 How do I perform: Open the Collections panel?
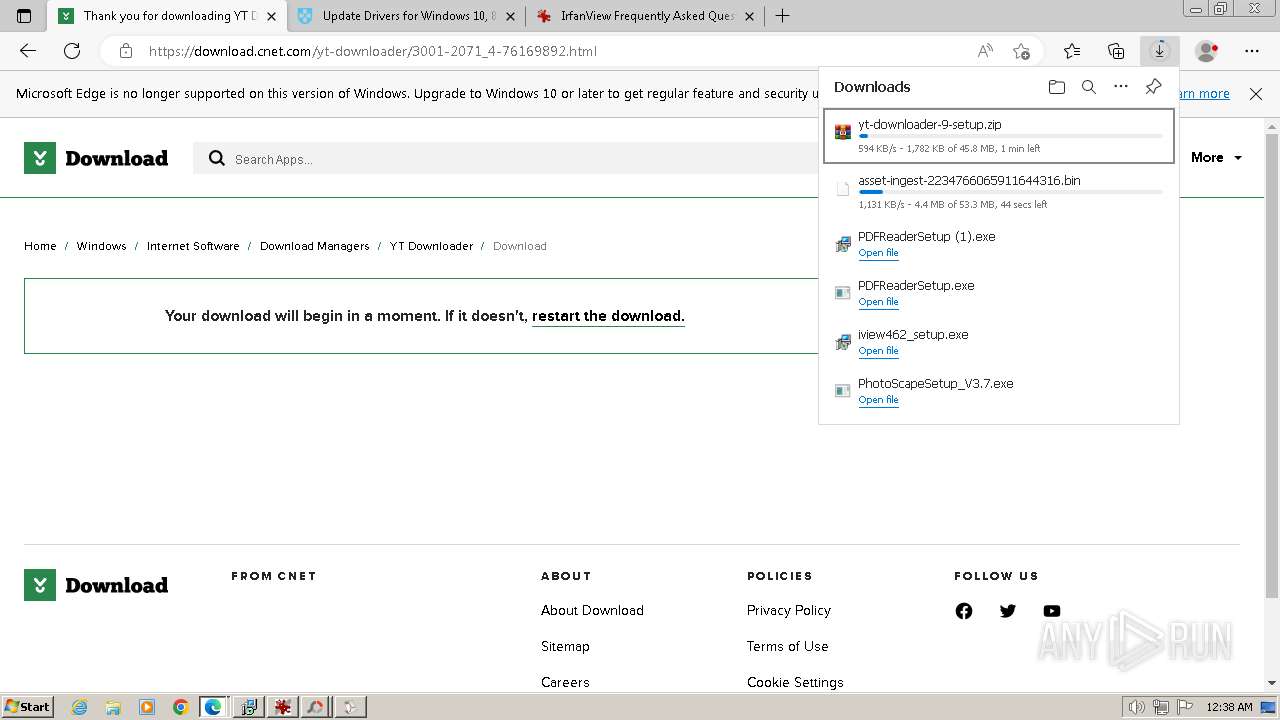click(1116, 51)
